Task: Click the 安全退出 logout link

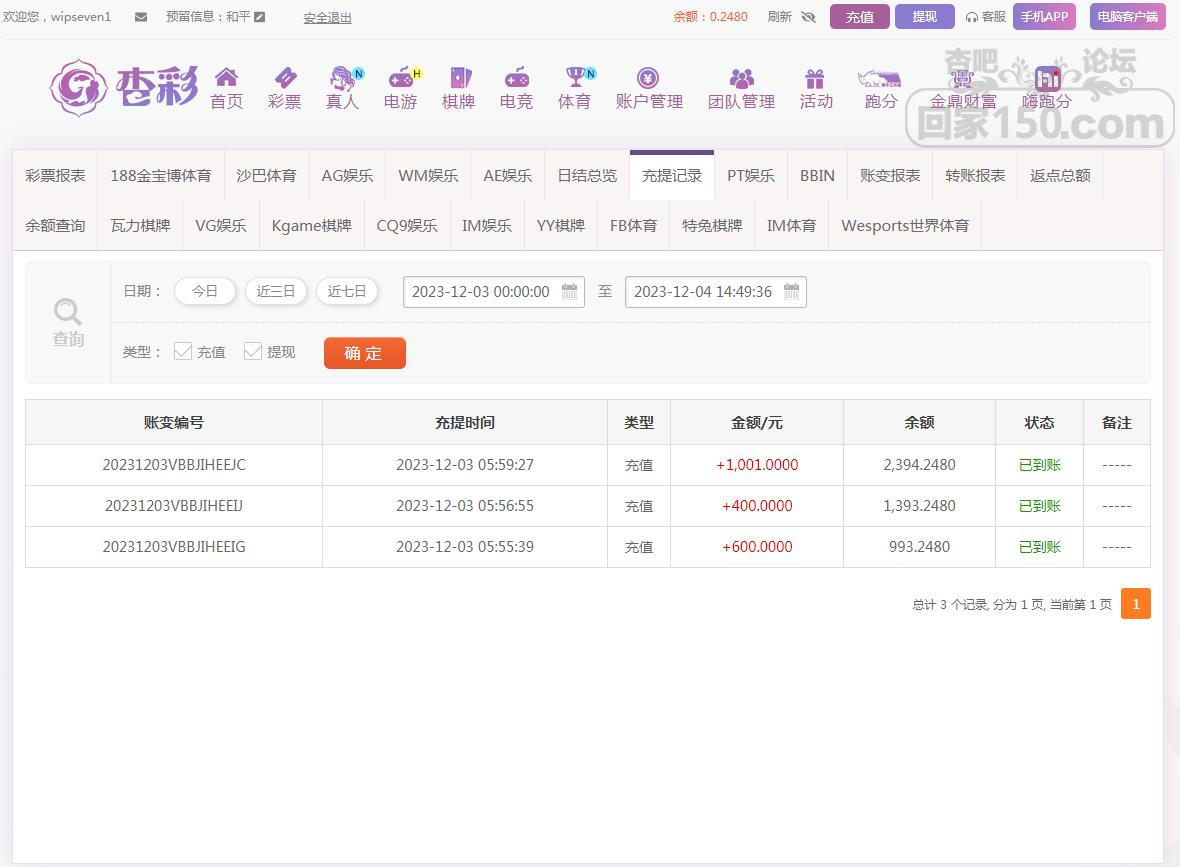Action: coord(327,17)
